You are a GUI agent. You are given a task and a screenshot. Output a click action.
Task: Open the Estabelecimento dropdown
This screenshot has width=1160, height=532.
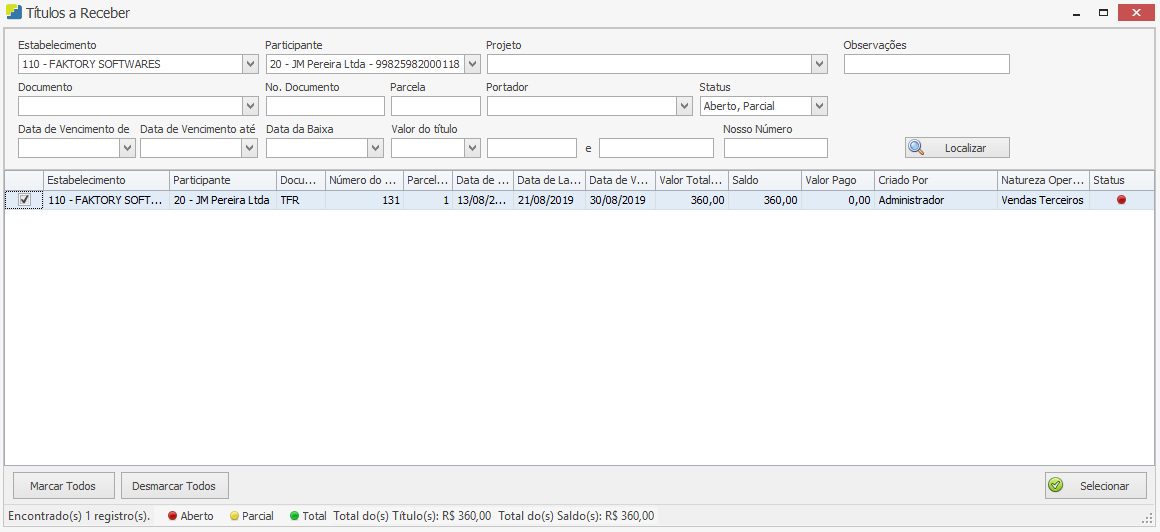tap(250, 64)
